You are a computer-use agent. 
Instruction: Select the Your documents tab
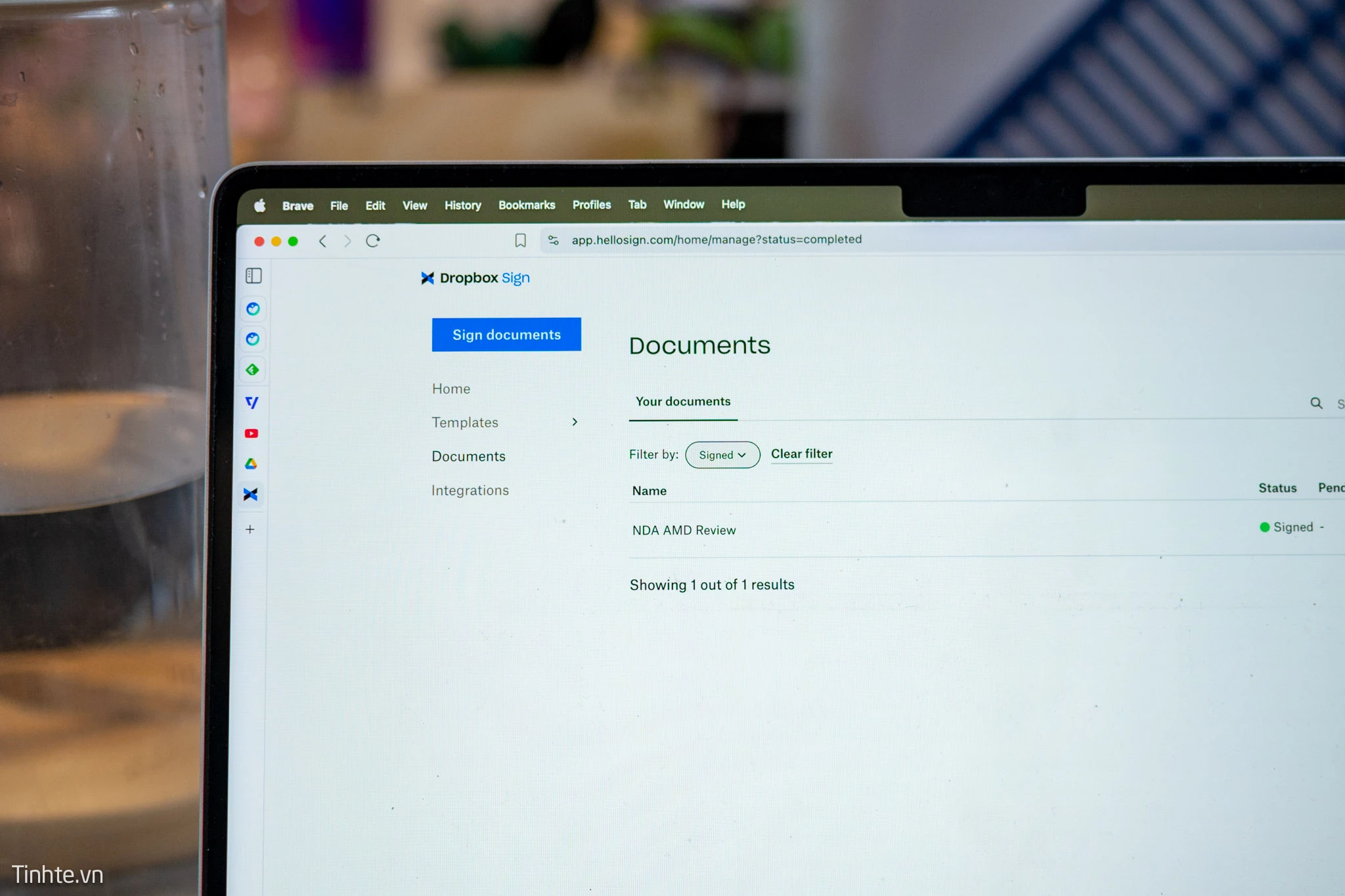[x=683, y=401]
